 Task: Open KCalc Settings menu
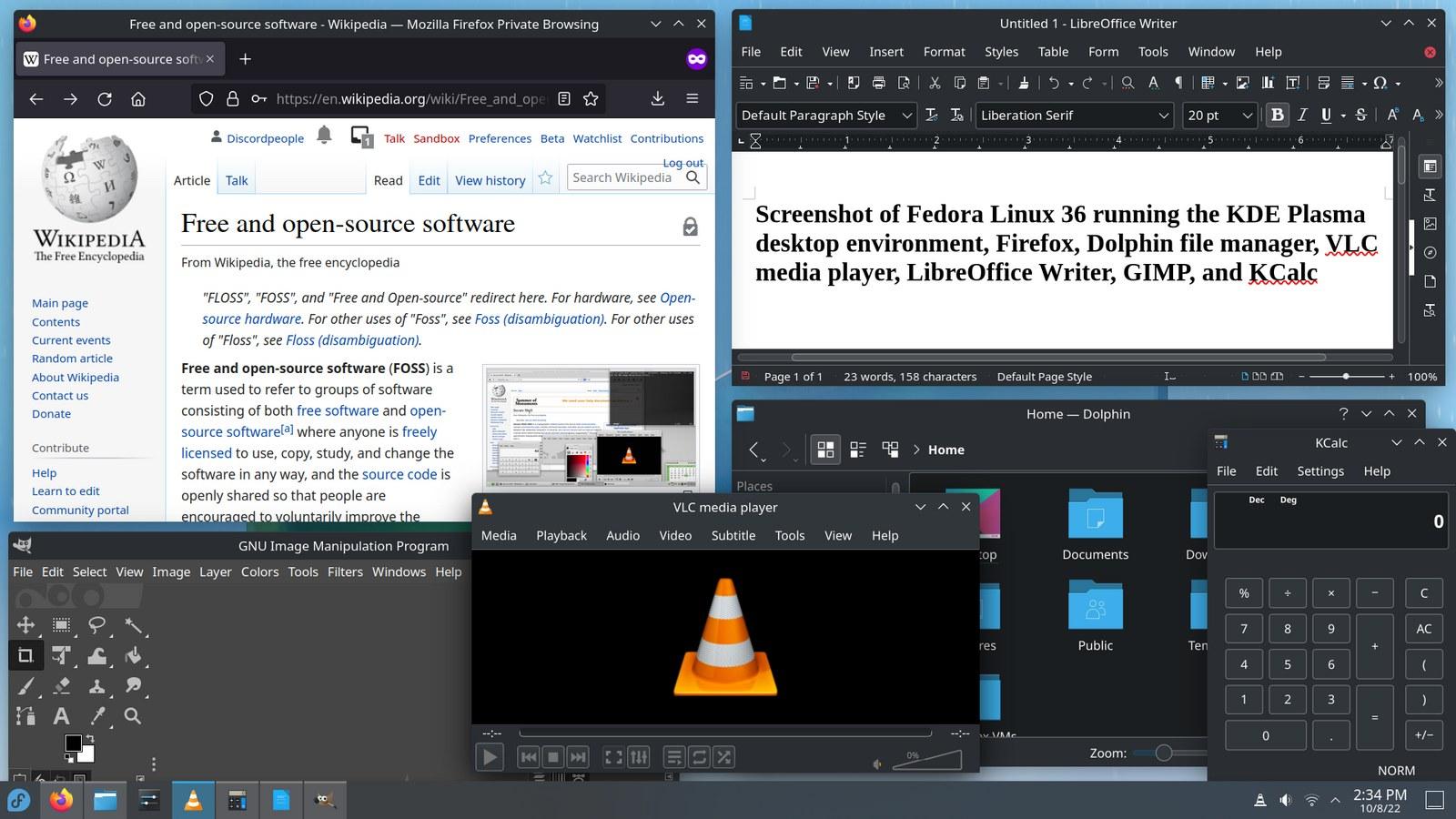[x=1319, y=471]
